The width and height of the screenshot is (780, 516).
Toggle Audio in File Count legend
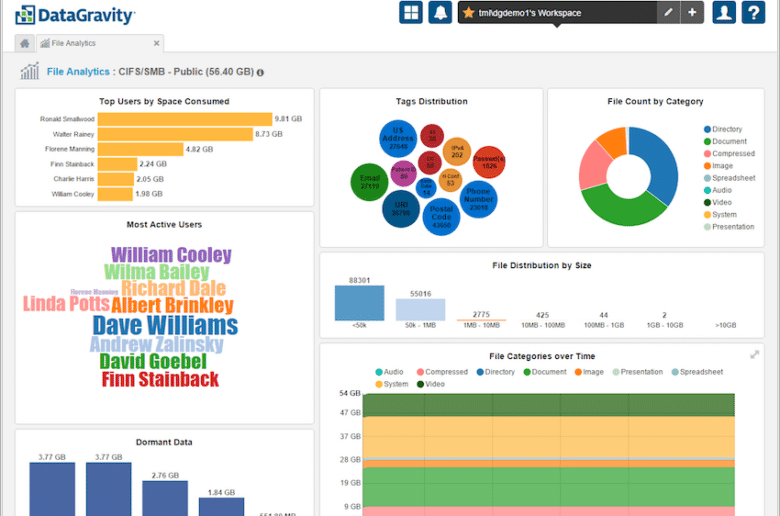[x=718, y=190]
